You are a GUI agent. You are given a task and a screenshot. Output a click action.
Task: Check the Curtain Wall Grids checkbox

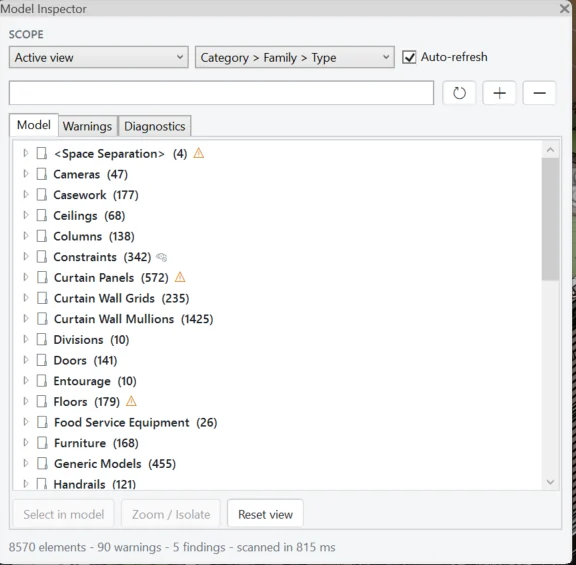tap(42, 298)
